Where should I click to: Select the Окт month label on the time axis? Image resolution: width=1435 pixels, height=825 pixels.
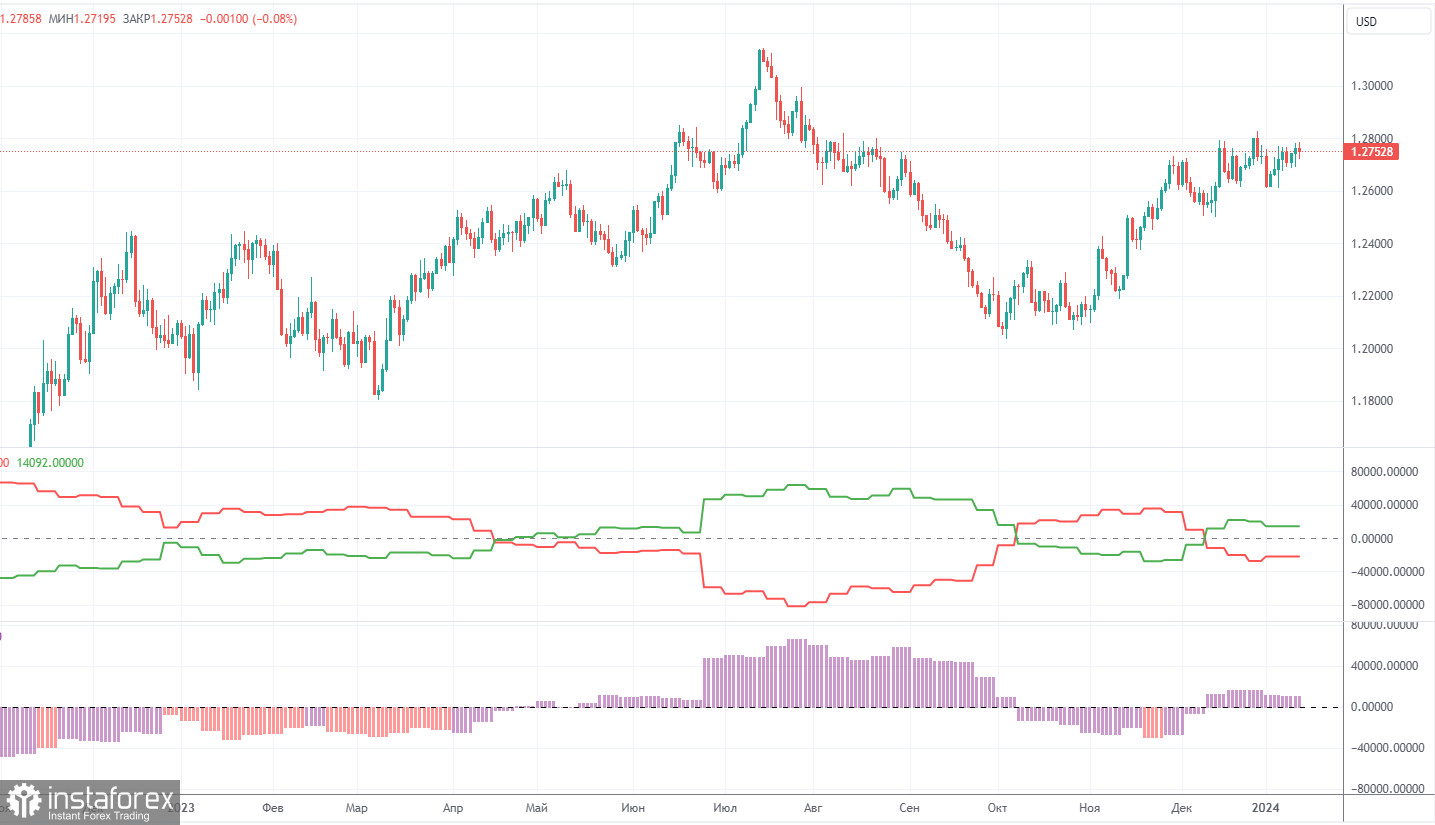[x=999, y=807]
